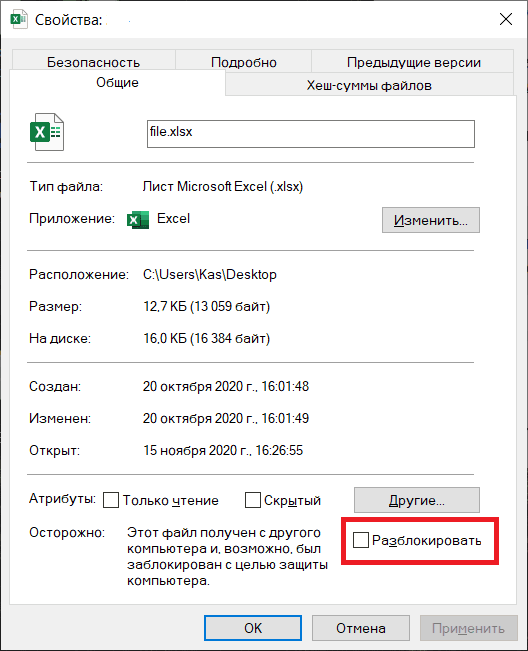
Task: Select the Общие tab
Action: click(x=117, y=82)
